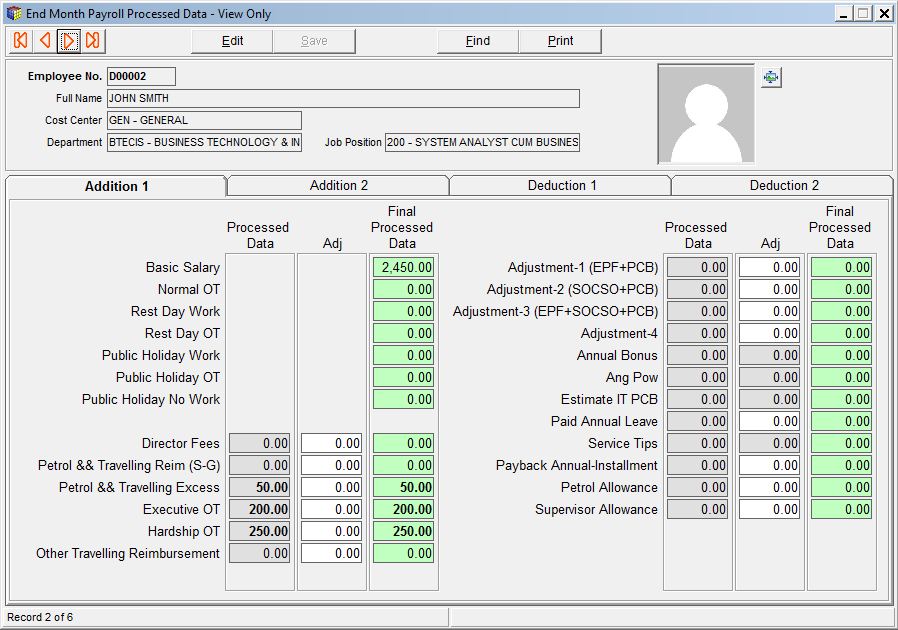Image resolution: width=898 pixels, height=630 pixels.
Task: Click Ang Pow final processed value
Action: 841,377
